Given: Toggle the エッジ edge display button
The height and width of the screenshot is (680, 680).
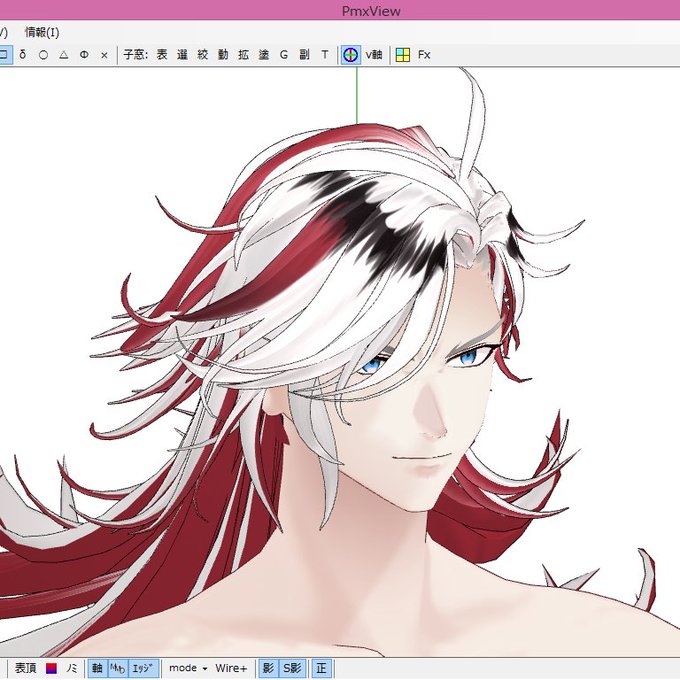Looking at the screenshot, I should coord(144,668).
